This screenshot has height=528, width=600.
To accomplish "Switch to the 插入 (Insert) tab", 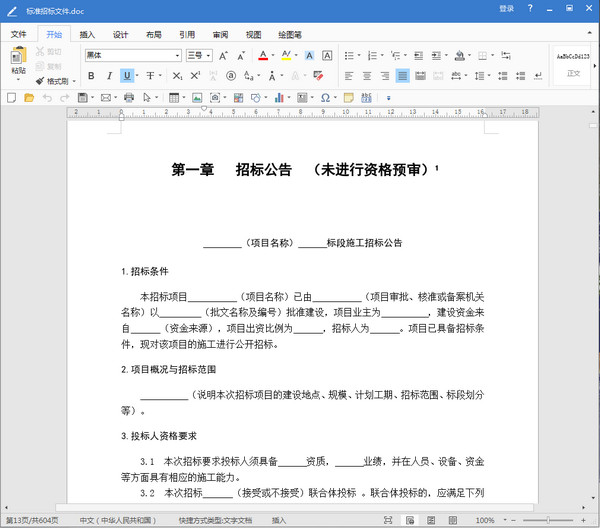I will tap(87, 34).
